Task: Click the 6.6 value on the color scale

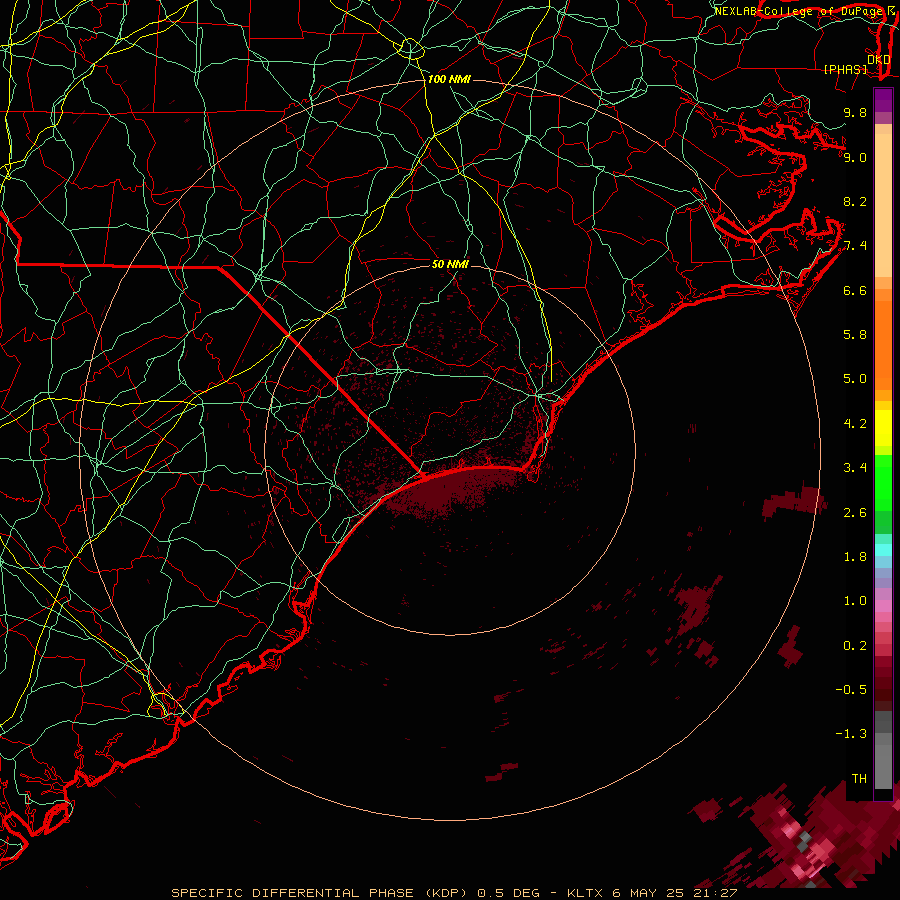Action: coord(855,290)
